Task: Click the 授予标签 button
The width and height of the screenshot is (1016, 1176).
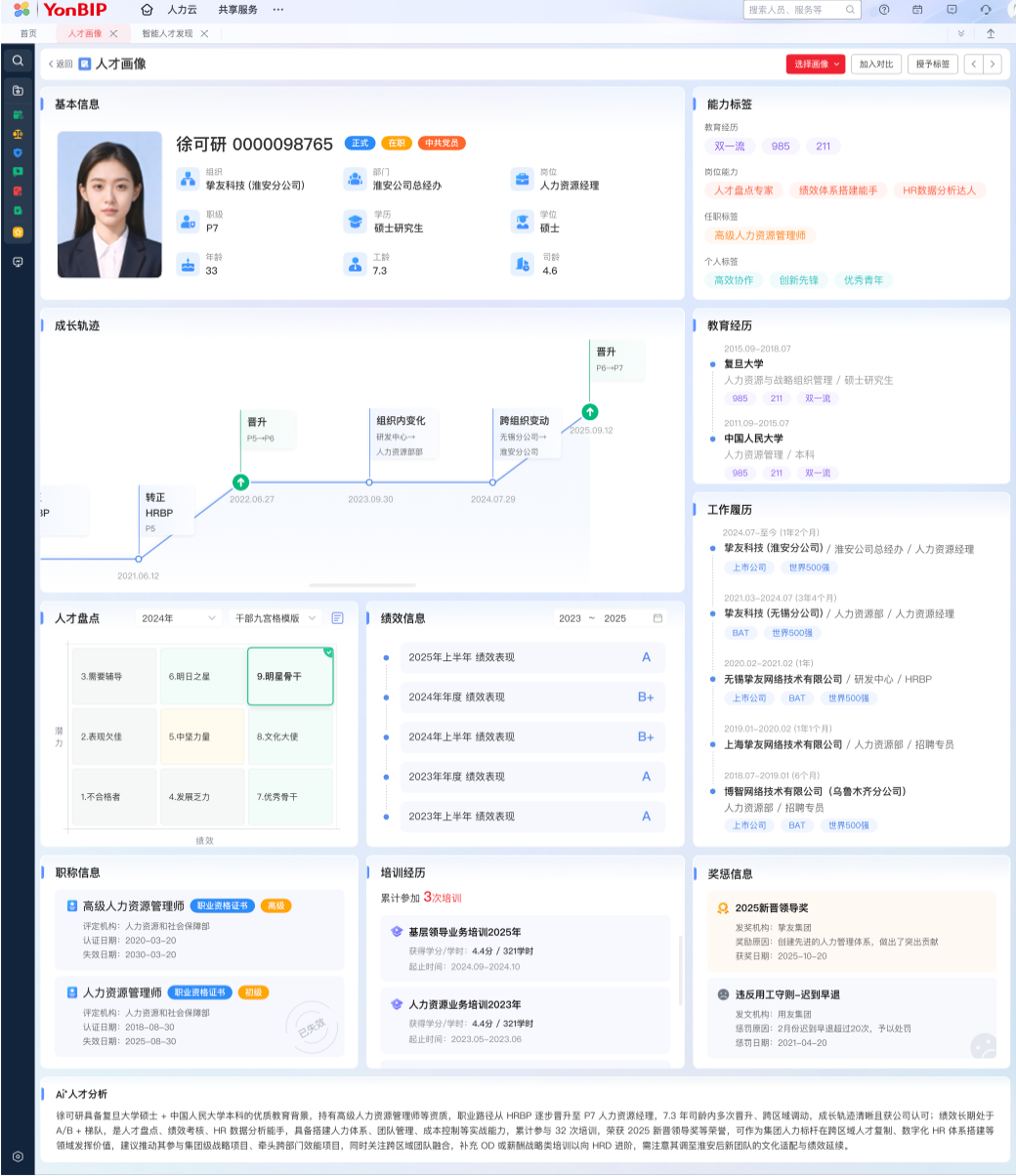Action: point(932,64)
